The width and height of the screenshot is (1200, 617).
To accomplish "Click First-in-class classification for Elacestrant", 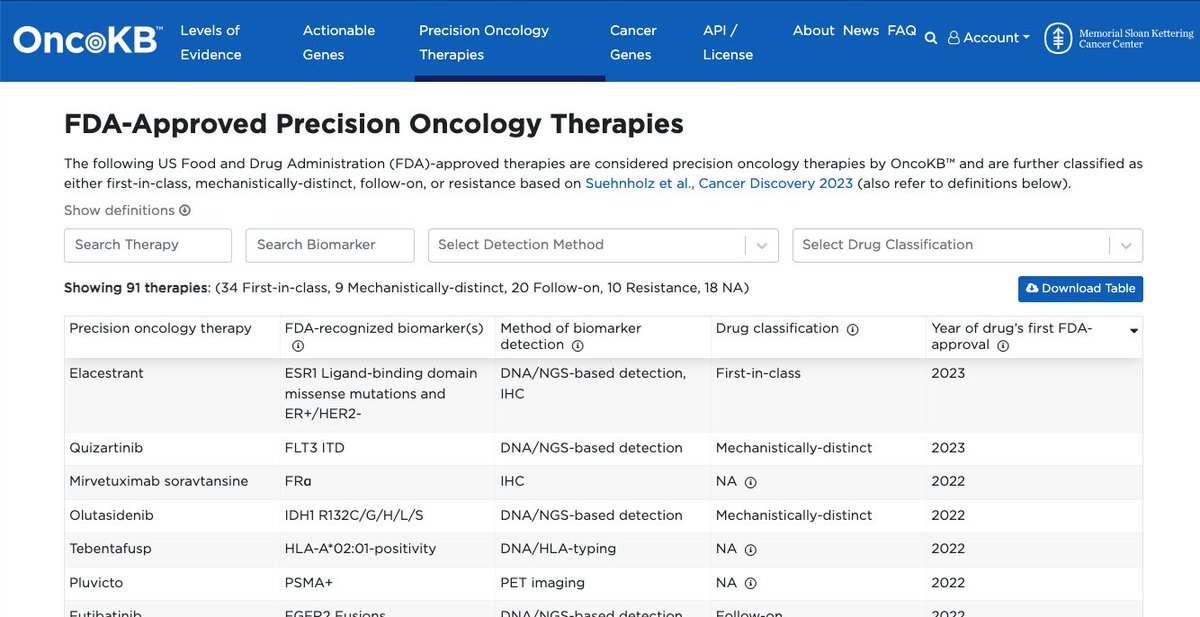I will coord(758,373).
